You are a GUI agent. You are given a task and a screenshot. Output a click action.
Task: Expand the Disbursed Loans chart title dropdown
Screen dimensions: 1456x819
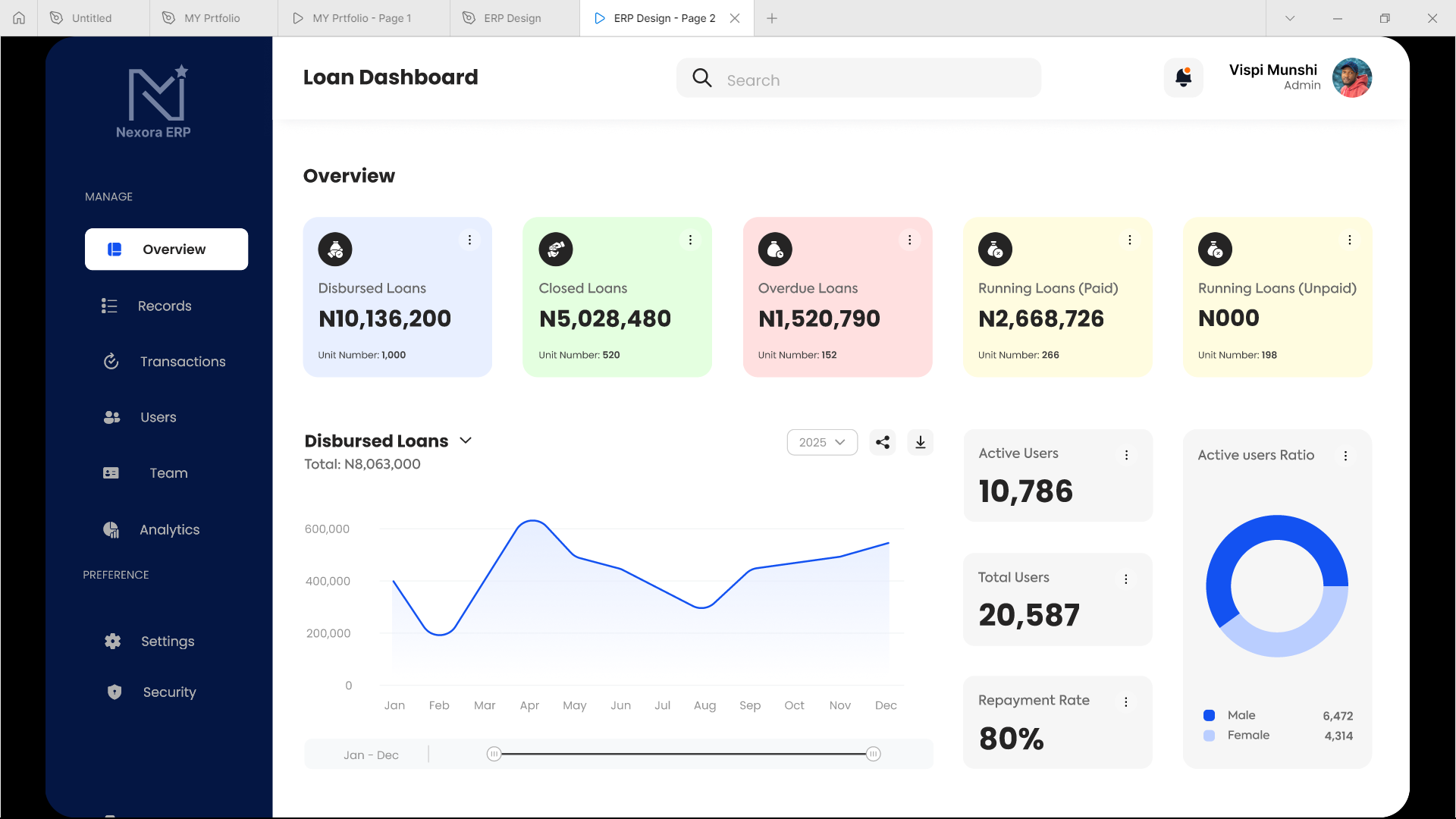point(466,441)
